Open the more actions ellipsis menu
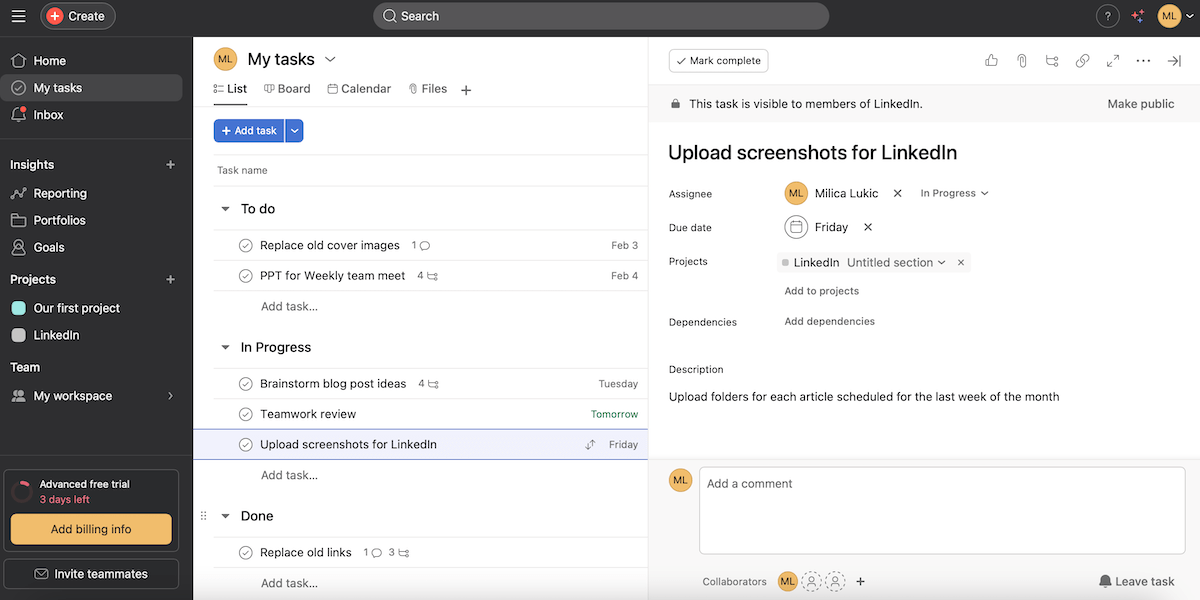Viewport: 1200px width, 600px height. 1143,60
